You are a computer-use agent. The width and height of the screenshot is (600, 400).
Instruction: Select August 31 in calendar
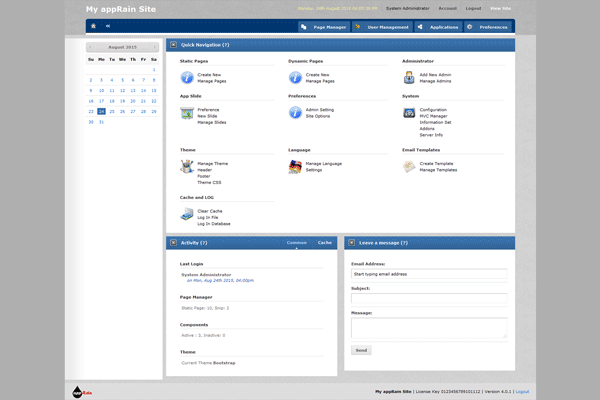click(x=101, y=122)
